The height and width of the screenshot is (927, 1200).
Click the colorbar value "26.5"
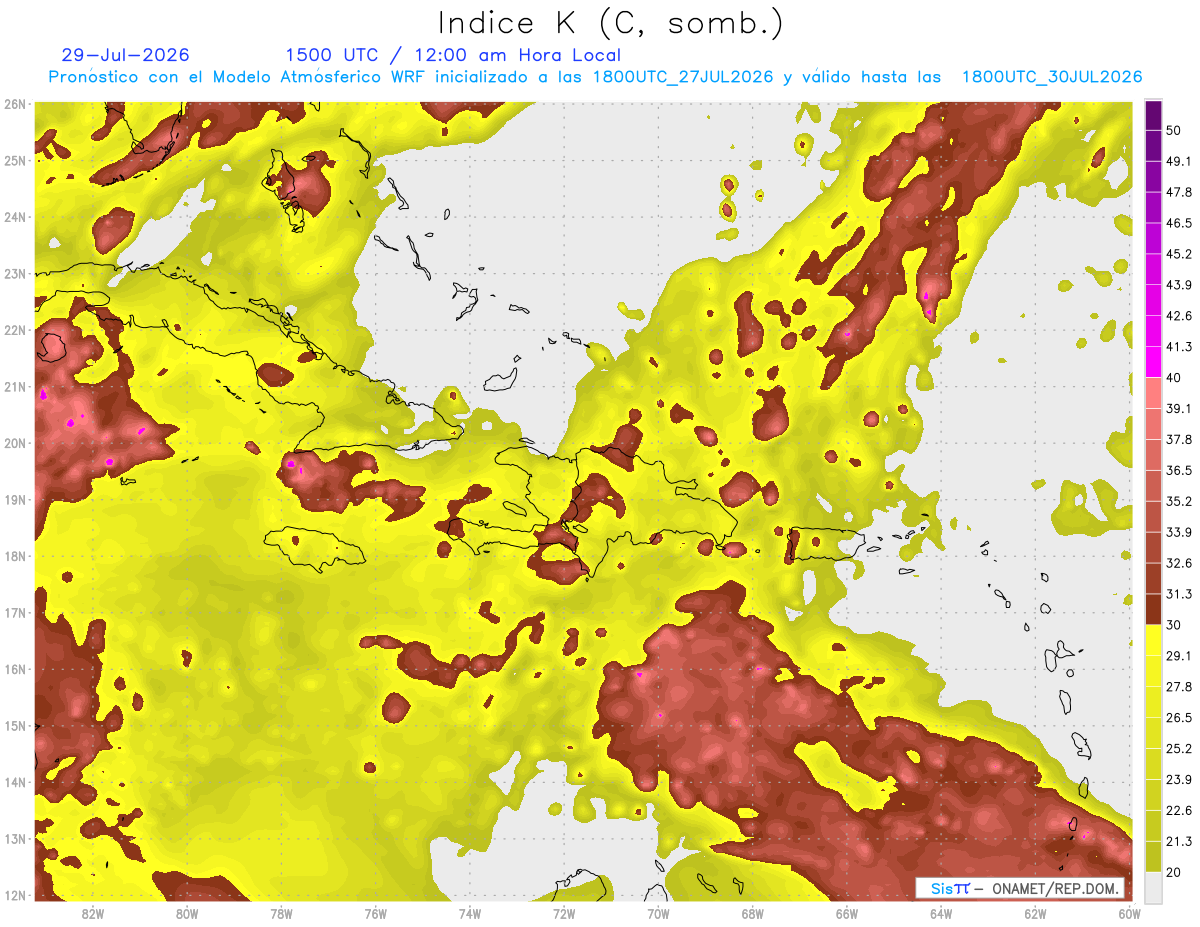coord(1179,717)
